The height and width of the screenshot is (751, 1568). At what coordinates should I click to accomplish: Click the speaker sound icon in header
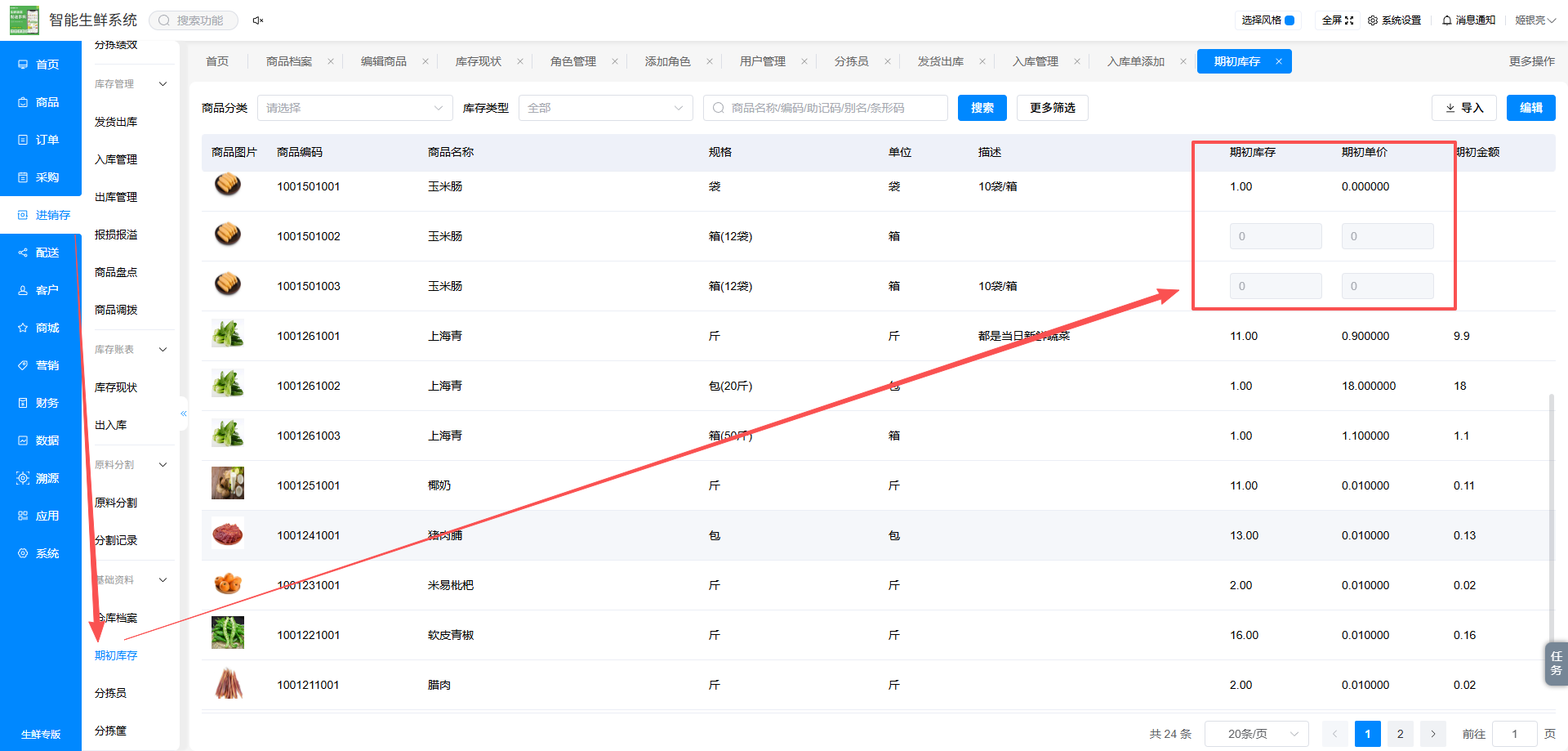click(x=258, y=20)
